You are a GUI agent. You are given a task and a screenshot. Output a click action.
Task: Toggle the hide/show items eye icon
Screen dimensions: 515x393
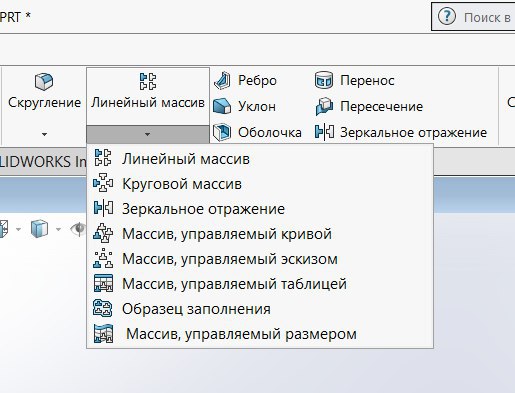[x=78, y=229]
